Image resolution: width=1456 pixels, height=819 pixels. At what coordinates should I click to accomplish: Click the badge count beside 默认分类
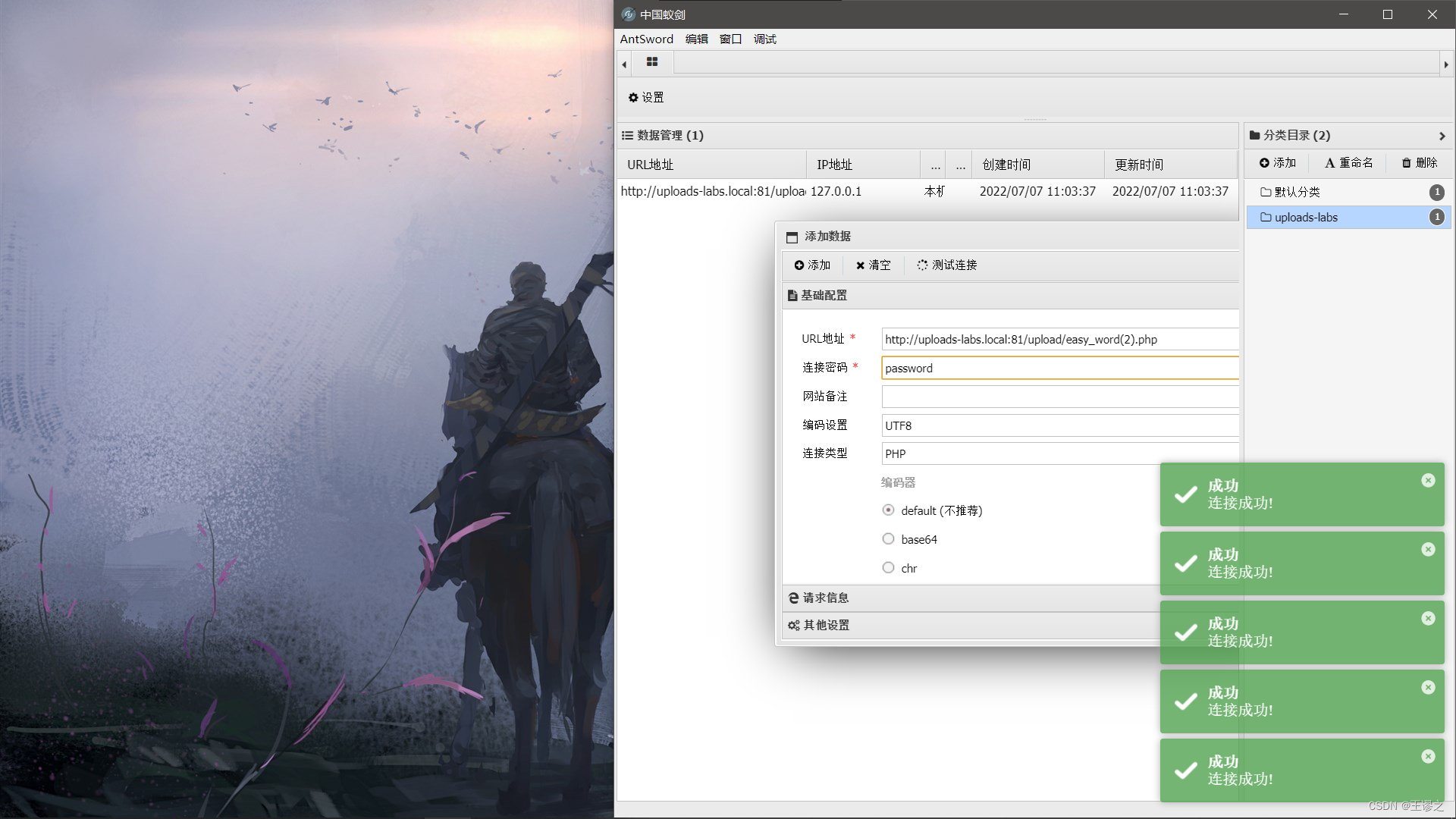coord(1436,192)
